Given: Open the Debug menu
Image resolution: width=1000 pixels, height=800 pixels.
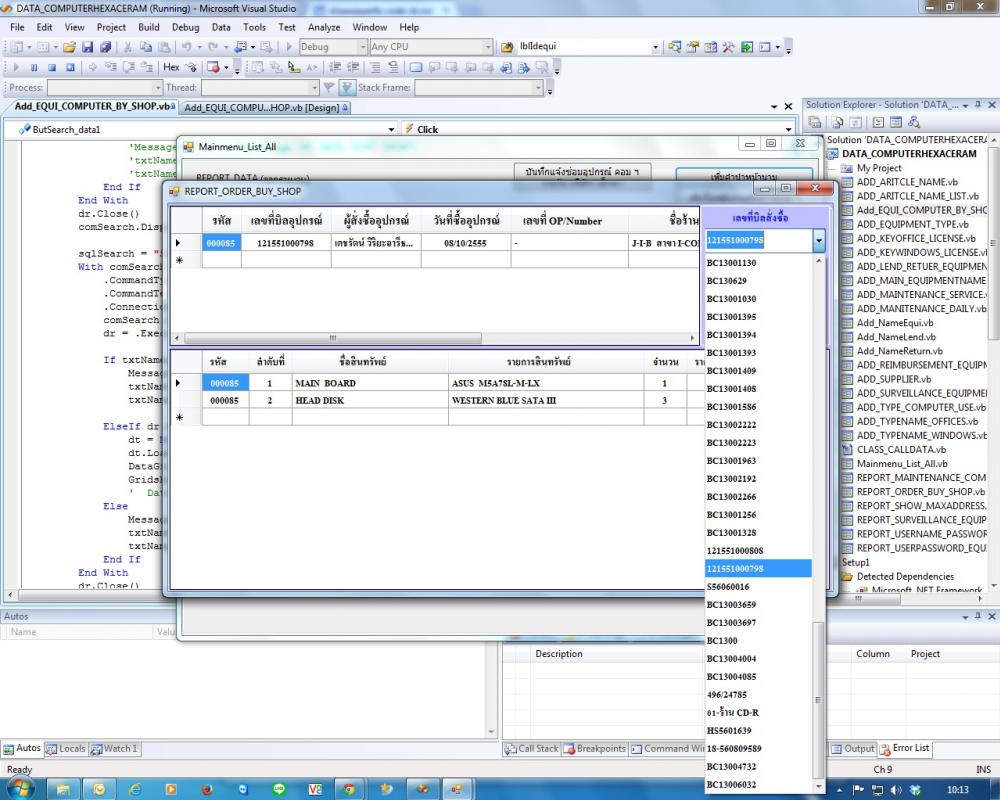Looking at the screenshot, I should point(186,27).
